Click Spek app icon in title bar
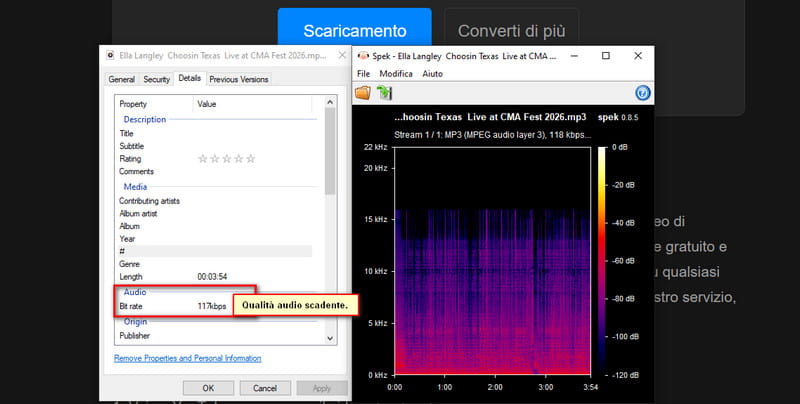800x404 pixels. 363,56
